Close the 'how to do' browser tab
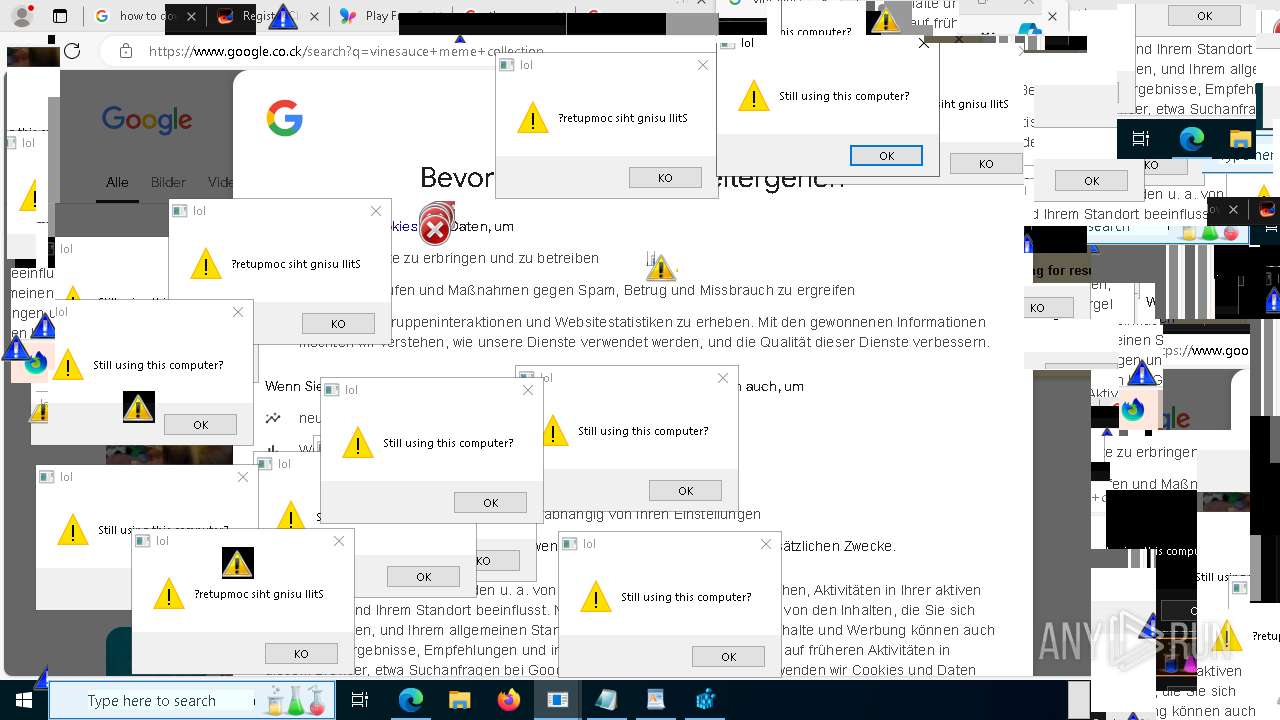Image resolution: width=1280 pixels, height=720 pixels. pyautogui.click(x=192, y=16)
